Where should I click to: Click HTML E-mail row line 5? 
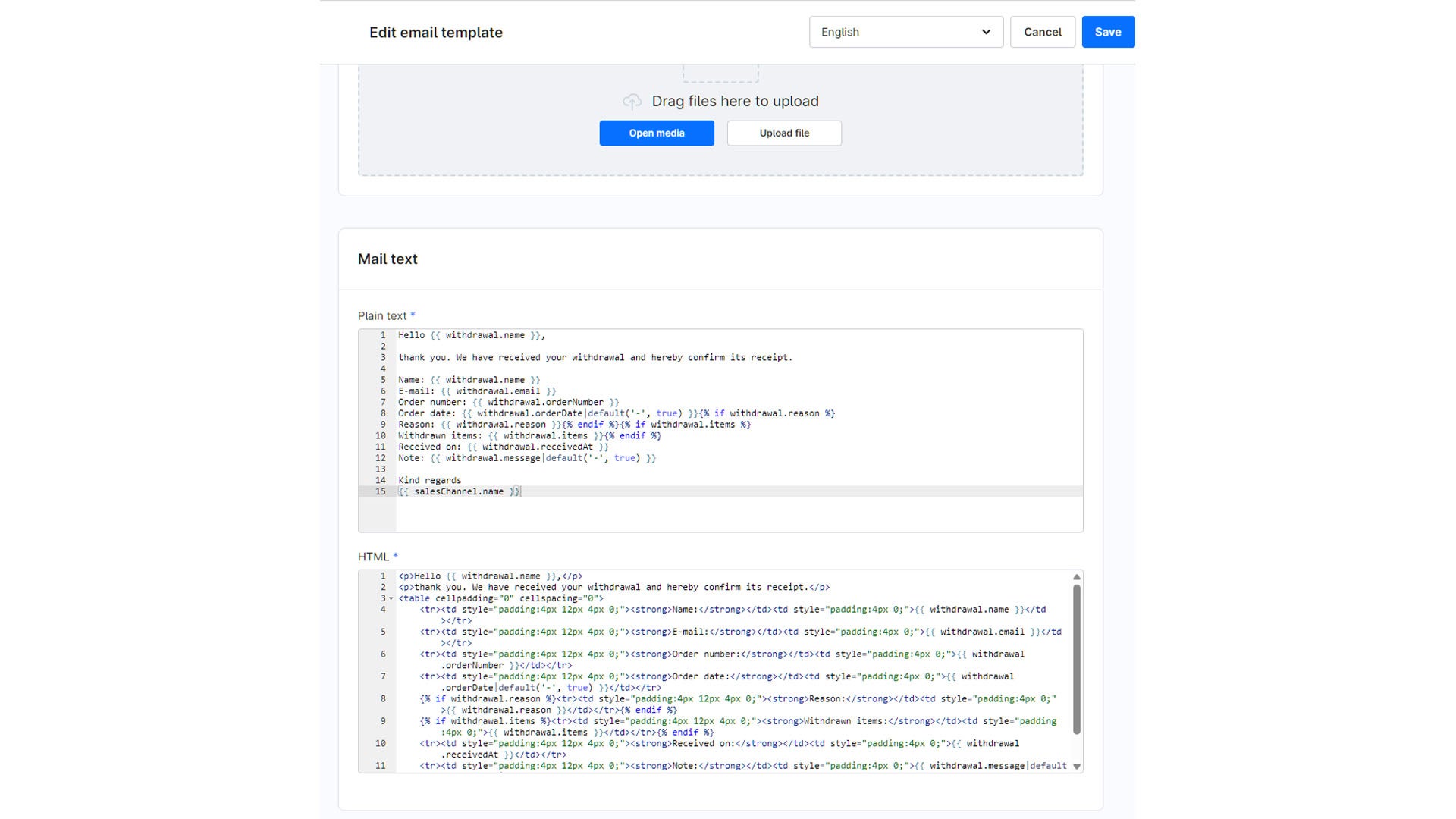(740, 638)
